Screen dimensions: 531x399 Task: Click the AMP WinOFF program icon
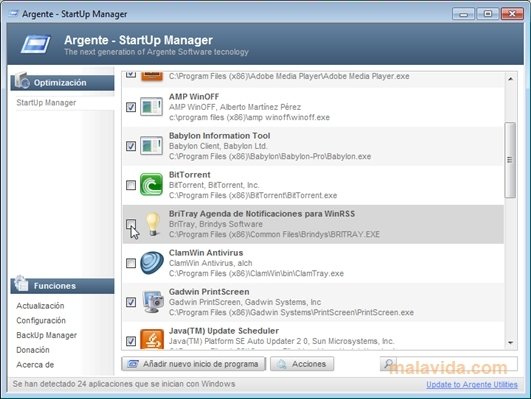pos(151,107)
